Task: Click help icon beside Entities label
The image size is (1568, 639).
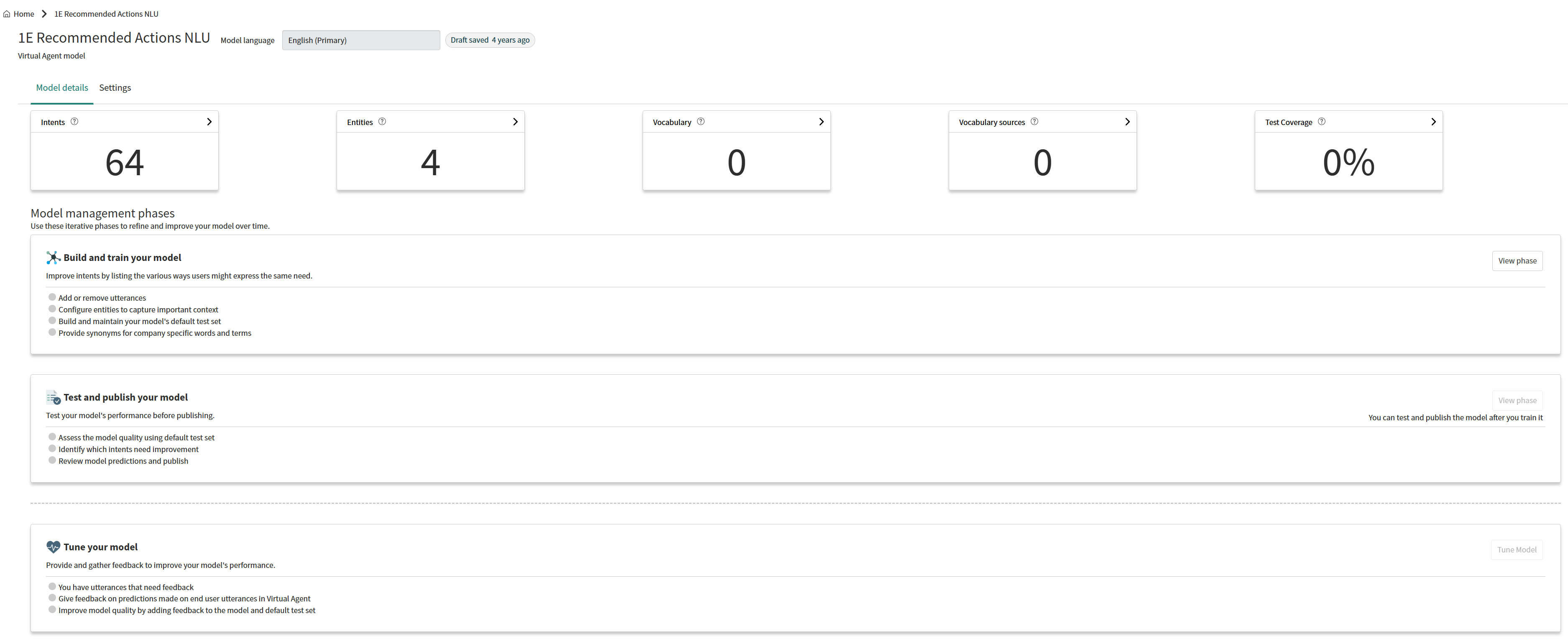Action: click(x=382, y=122)
